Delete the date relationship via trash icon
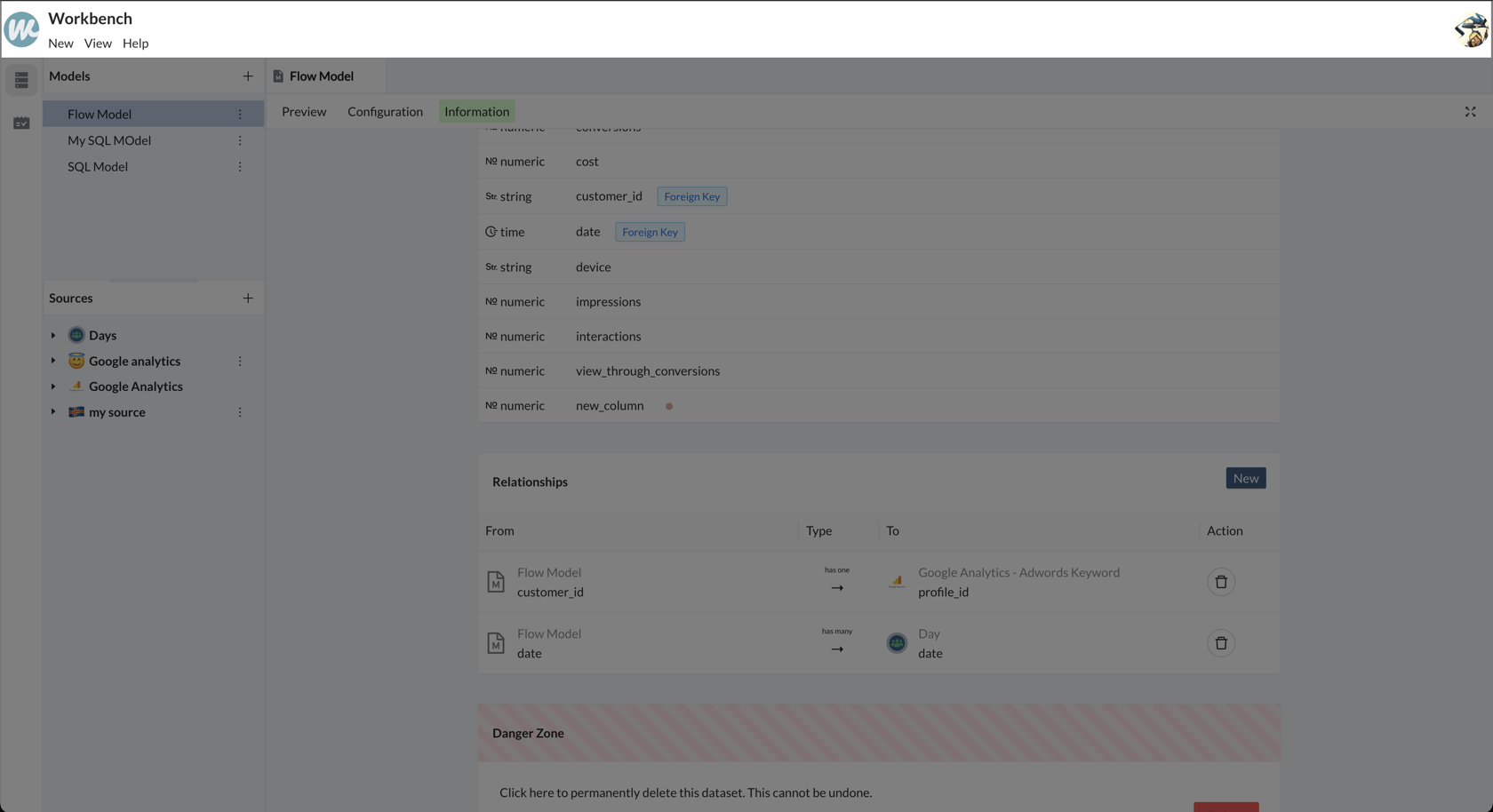The width and height of the screenshot is (1493, 812). point(1220,643)
